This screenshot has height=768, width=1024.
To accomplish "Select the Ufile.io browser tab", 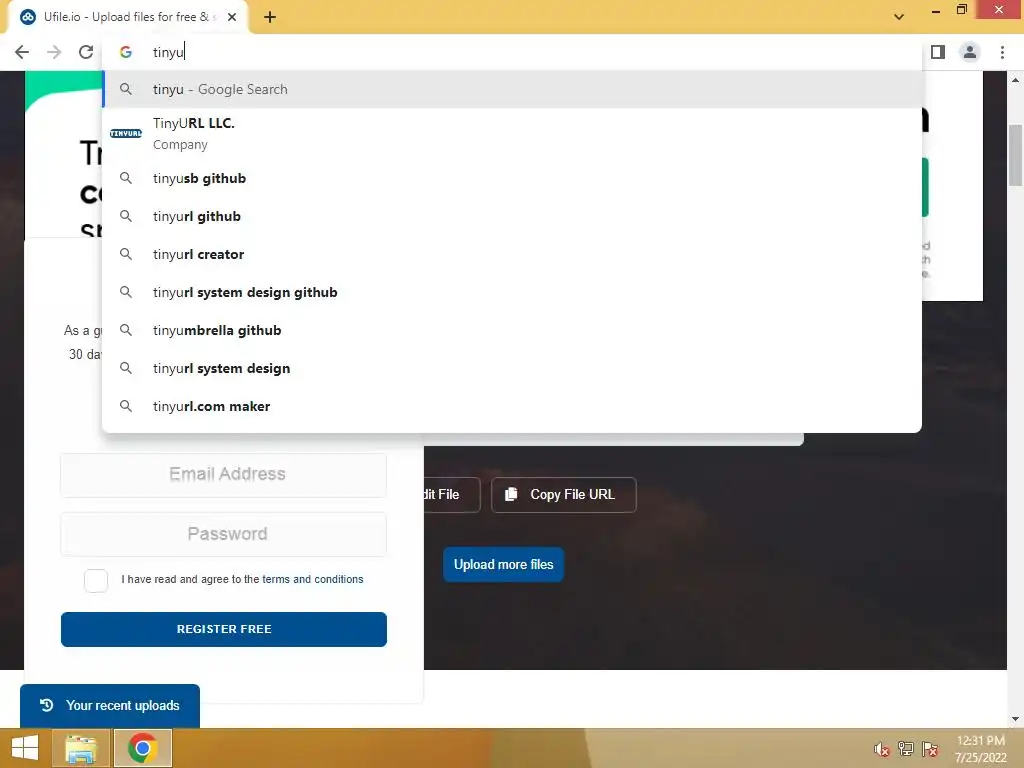I will pos(128,17).
